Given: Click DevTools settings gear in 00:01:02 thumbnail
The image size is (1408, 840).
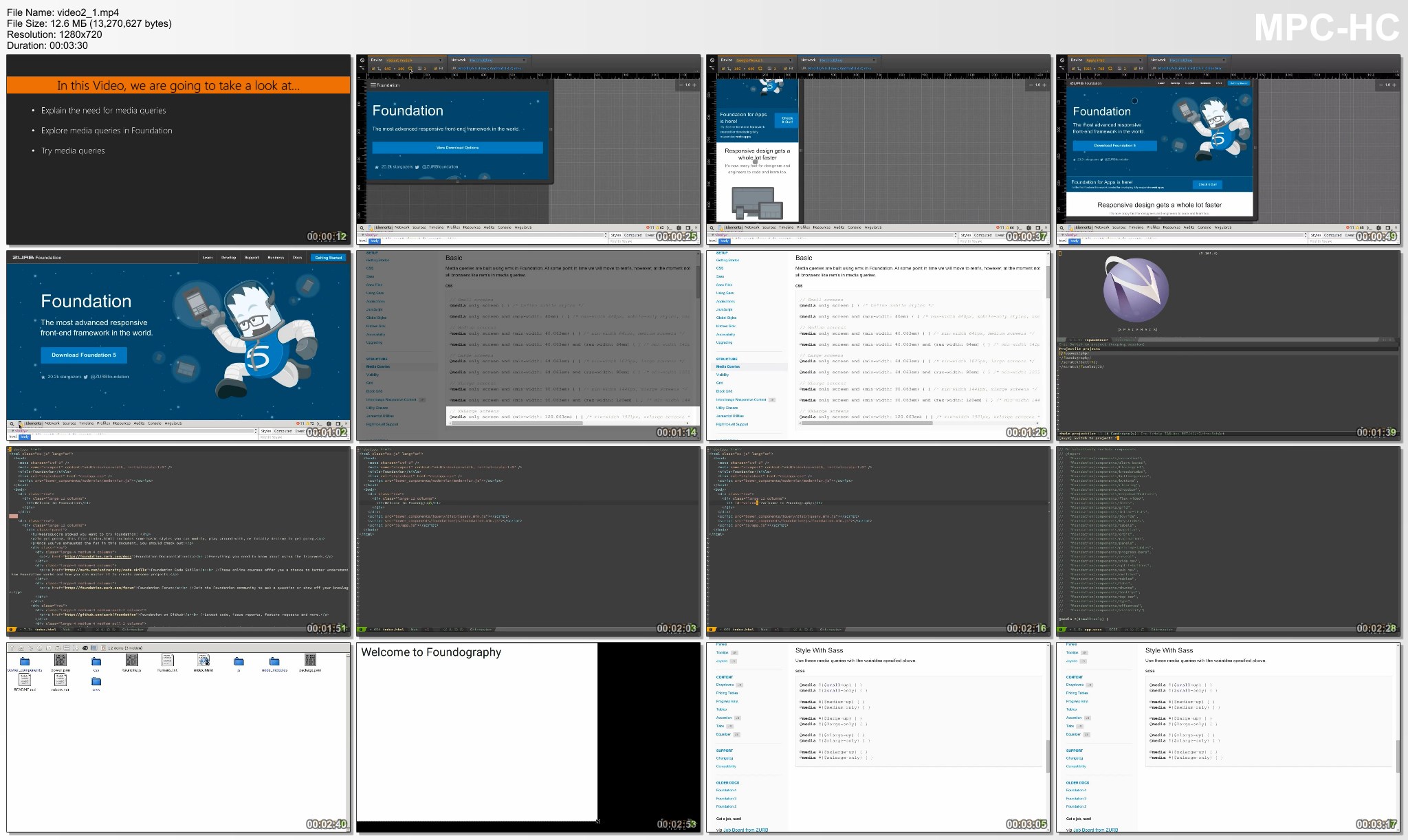Looking at the screenshot, I should point(329,423).
